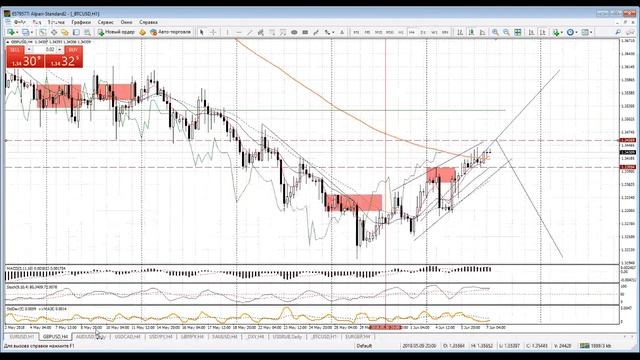Open the Вставка menu
The height and width of the screenshot is (360, 640).
pyautogui.click(x=56, y=22)
